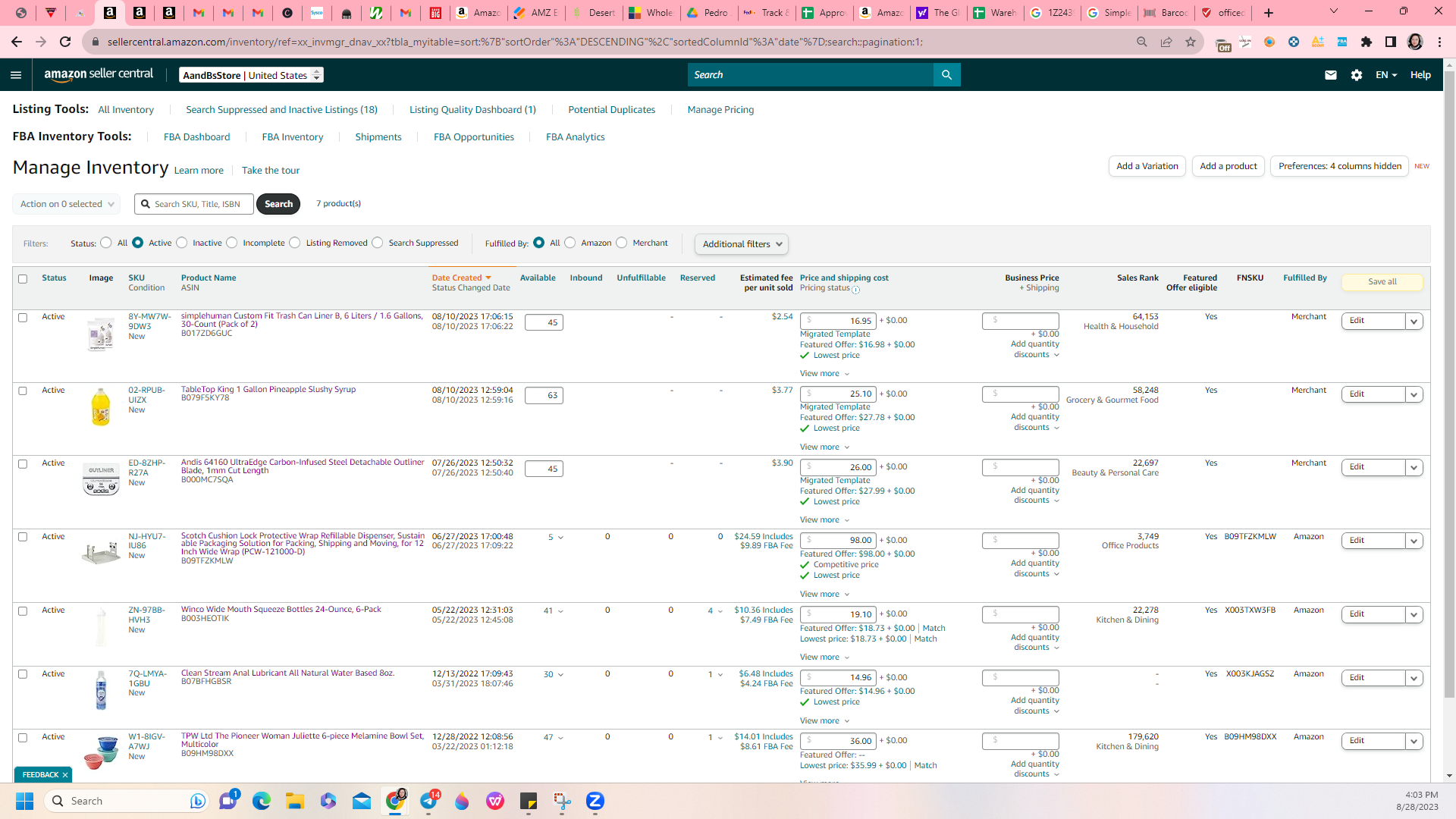
Task: Open the browser extensions puzzle icon
Action: (x=1367, y=42)
